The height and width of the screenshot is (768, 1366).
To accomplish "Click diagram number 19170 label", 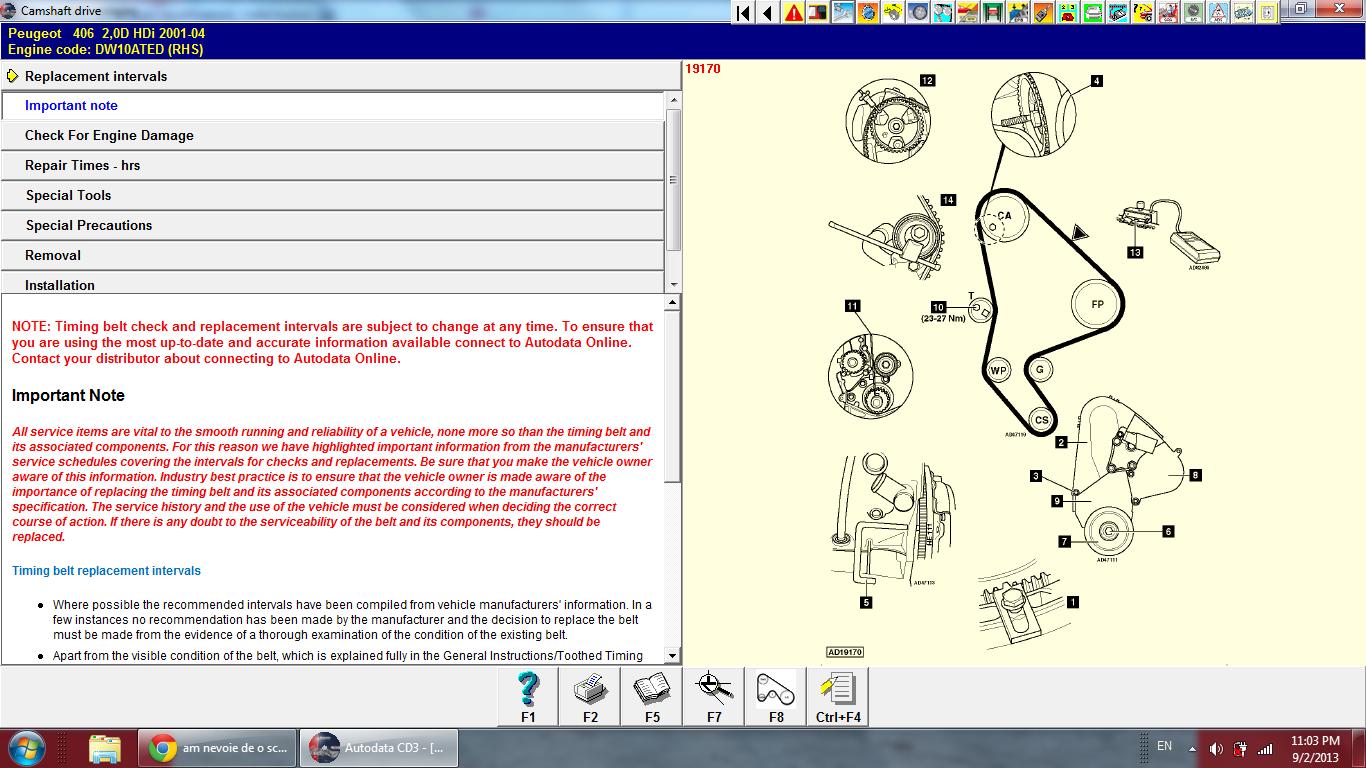I will (x=703, y=69).
